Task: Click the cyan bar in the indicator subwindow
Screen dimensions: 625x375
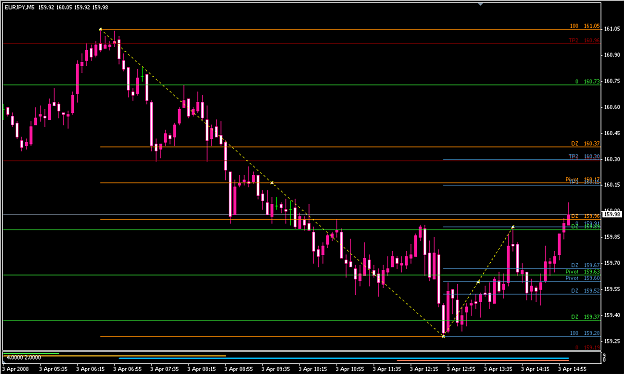Action: [344, 359]
